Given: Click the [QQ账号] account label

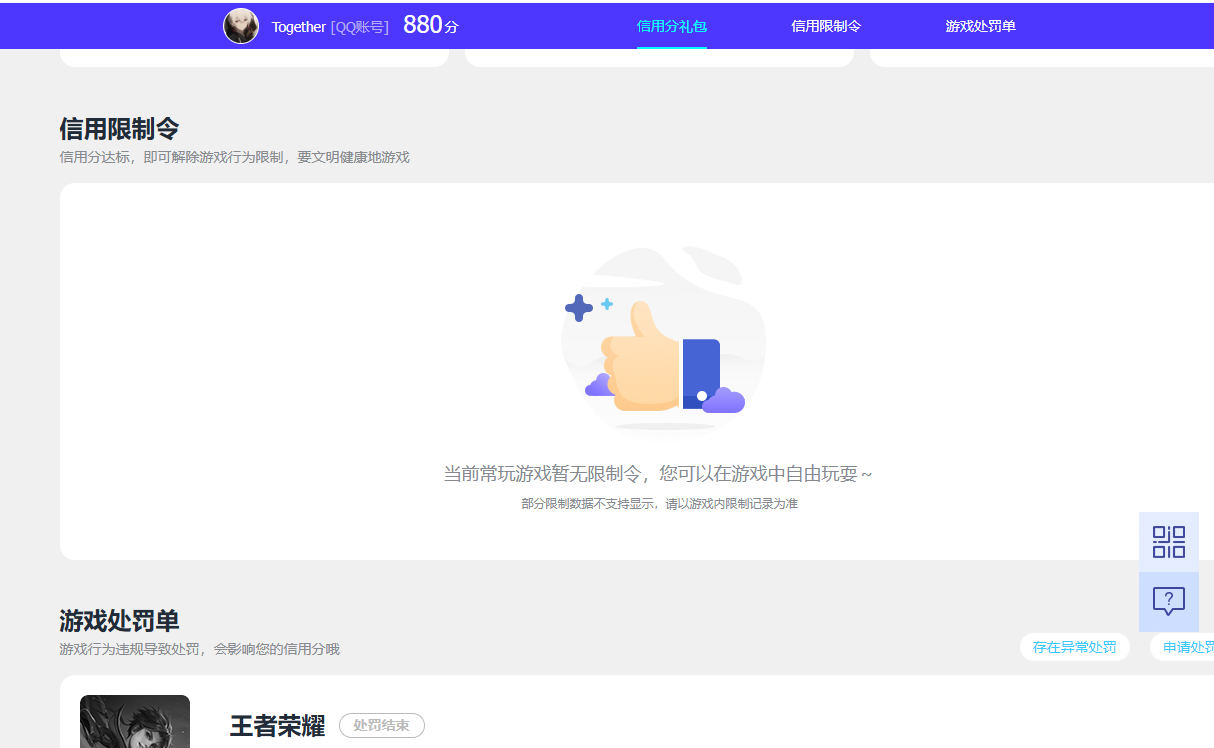Looking at the screenshot, I should click(x=360, y=27).
